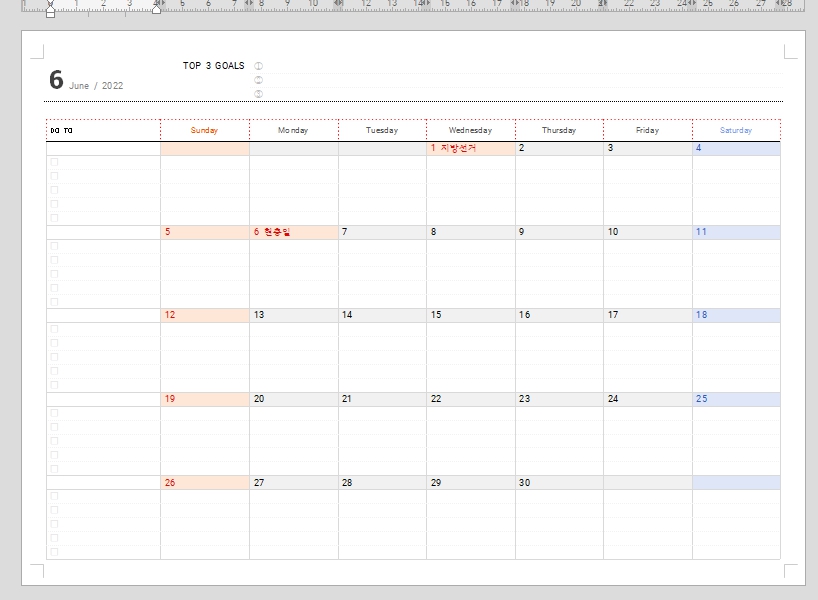Click the date 30 cell
The width and height of the screenshot is (818, 600).
pos(559,483)
